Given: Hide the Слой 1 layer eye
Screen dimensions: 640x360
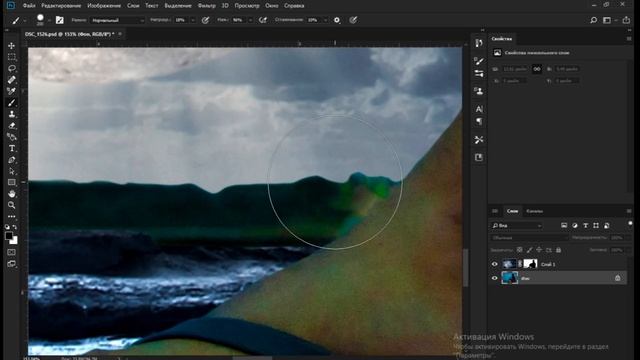Looking at the screenshot, I should coord(495,264).
